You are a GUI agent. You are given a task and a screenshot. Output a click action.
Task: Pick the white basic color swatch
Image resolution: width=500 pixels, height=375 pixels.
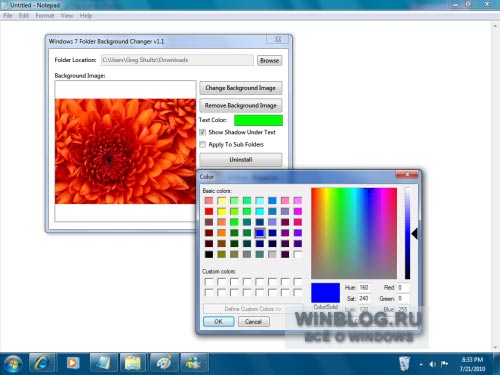(298, 254)
